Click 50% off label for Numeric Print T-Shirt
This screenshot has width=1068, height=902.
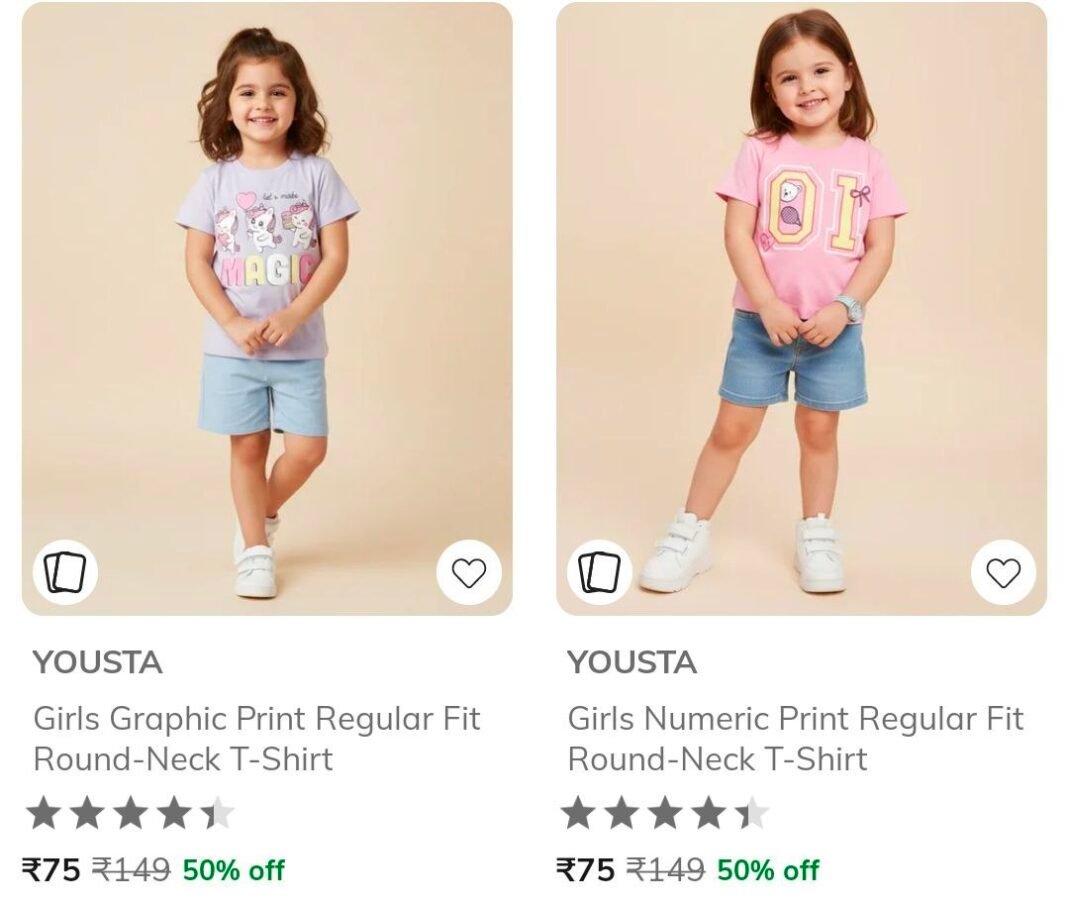pyautogui.click(x=768, y=870)
